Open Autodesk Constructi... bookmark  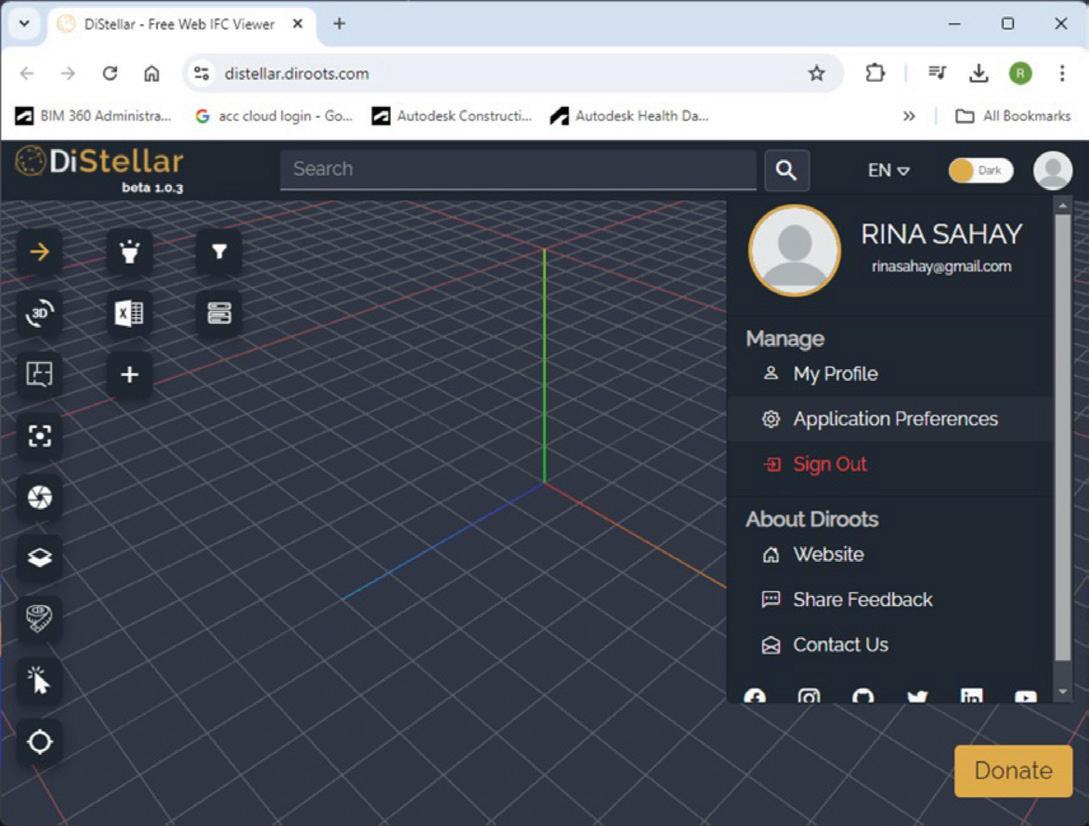click(452, 116)
